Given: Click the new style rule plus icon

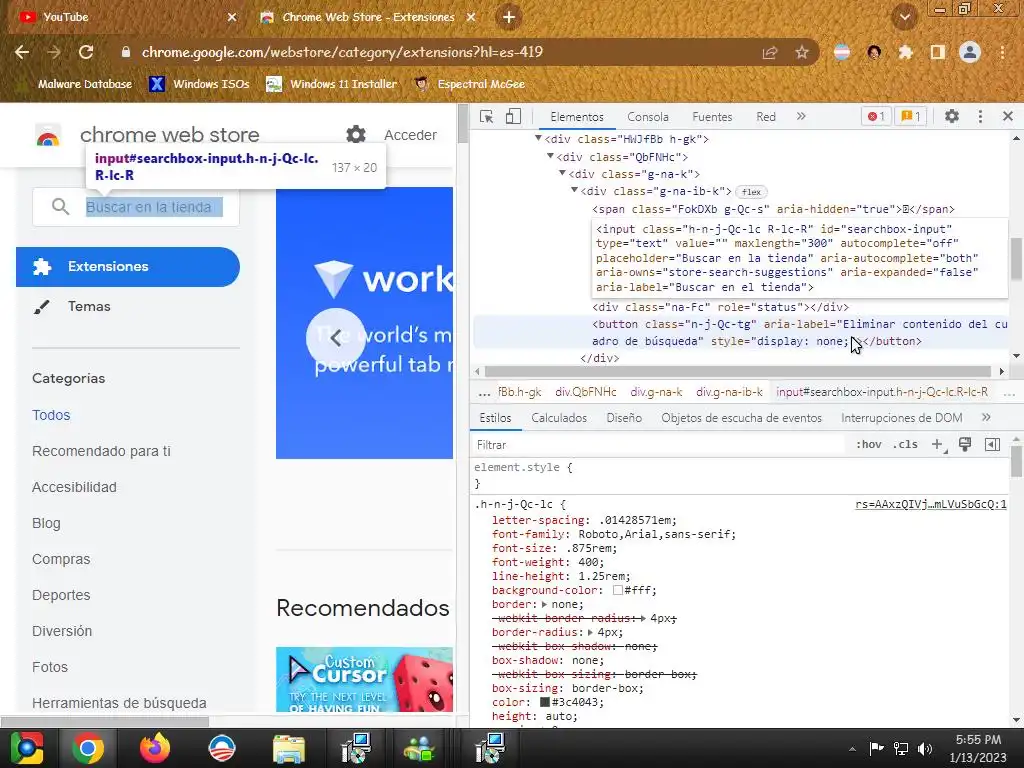Looking at the screenshot, I should click(x=938, y=445).
